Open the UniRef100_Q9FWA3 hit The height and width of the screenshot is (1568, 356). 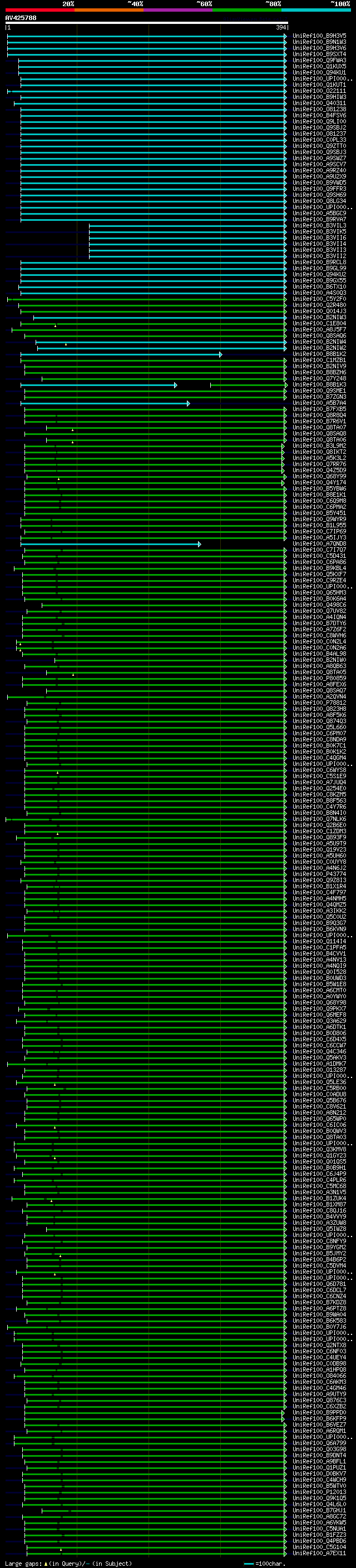coord(319,60)
